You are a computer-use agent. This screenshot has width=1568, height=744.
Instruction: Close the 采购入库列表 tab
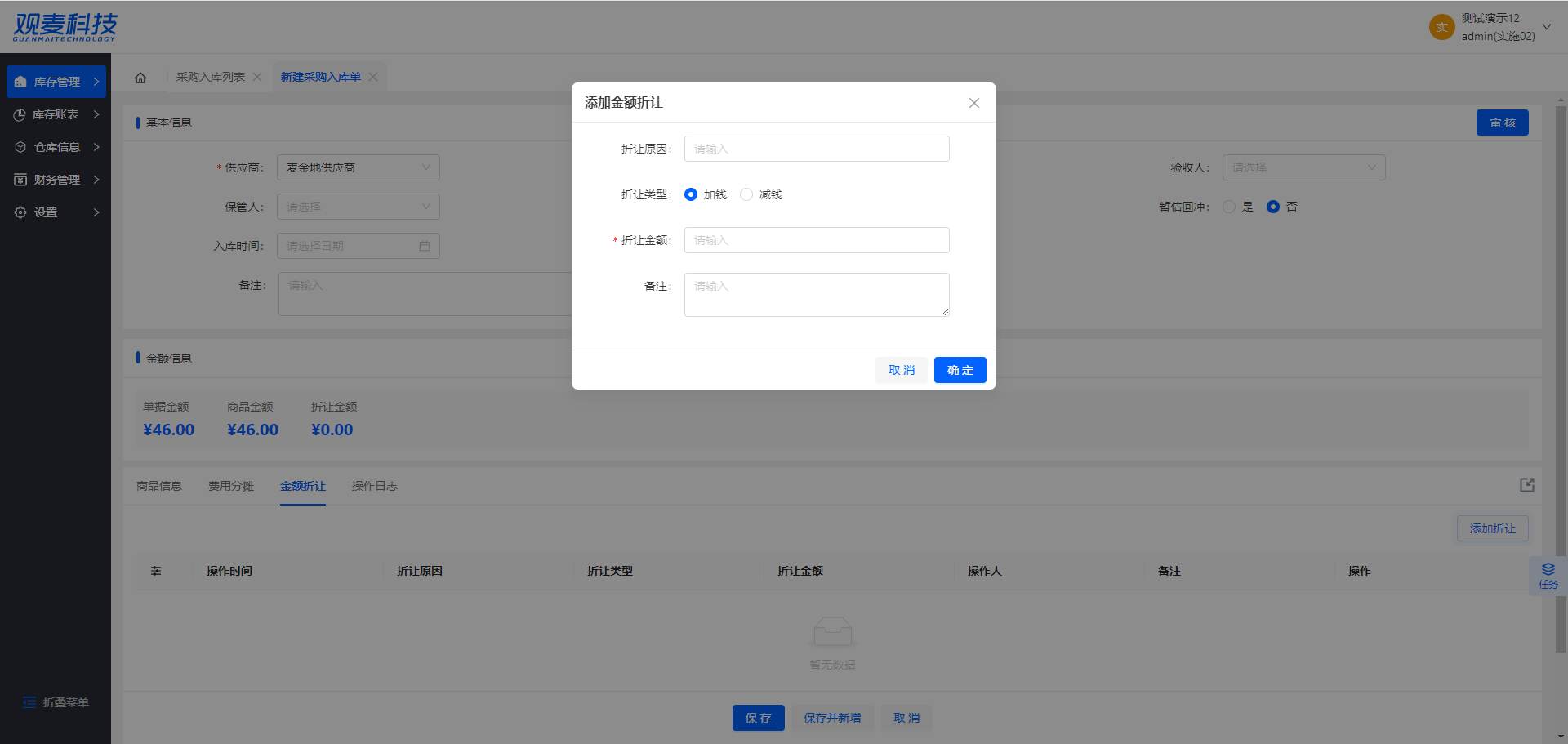257,77
